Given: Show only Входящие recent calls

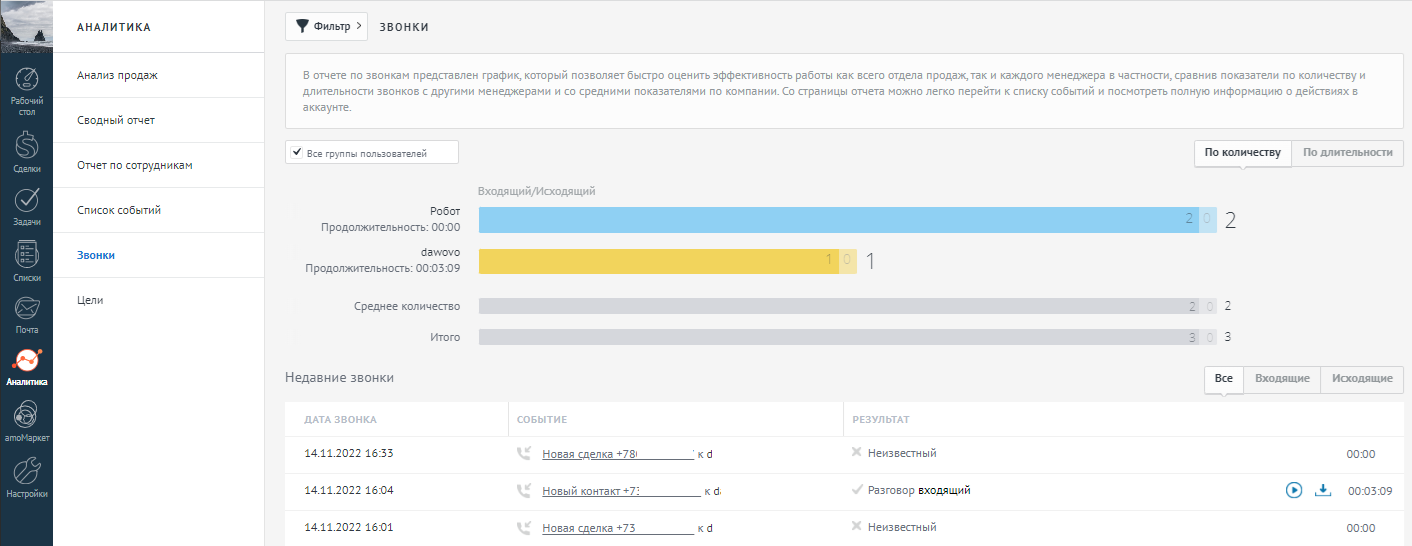Looking at the screenshot, I should point(1282,379).
